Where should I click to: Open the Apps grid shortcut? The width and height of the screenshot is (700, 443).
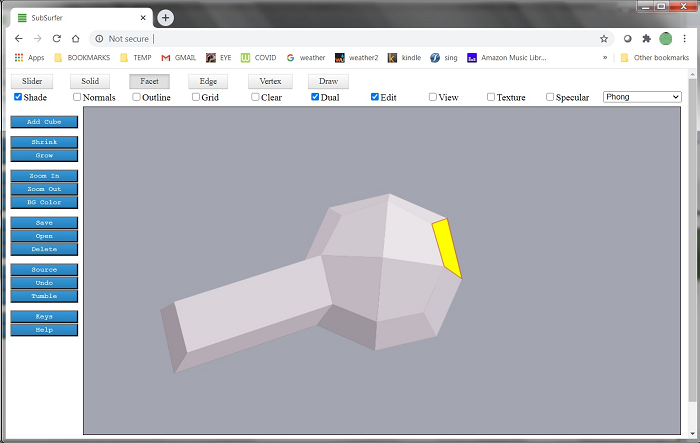pos(29,58)
